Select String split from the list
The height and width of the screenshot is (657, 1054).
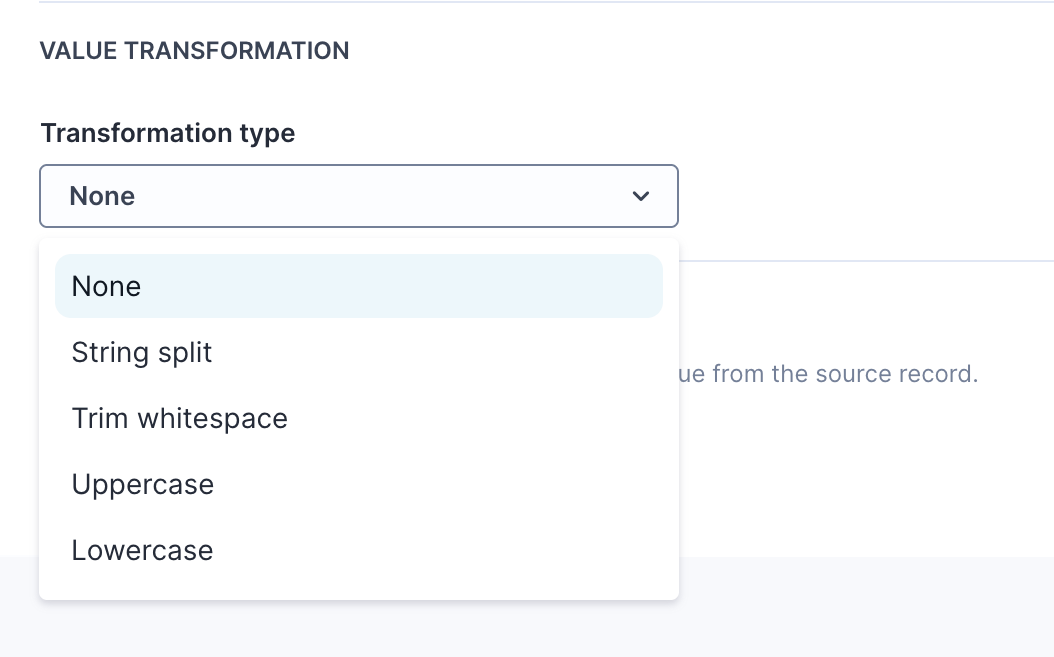pyautogui.click(x=142, y=352)
